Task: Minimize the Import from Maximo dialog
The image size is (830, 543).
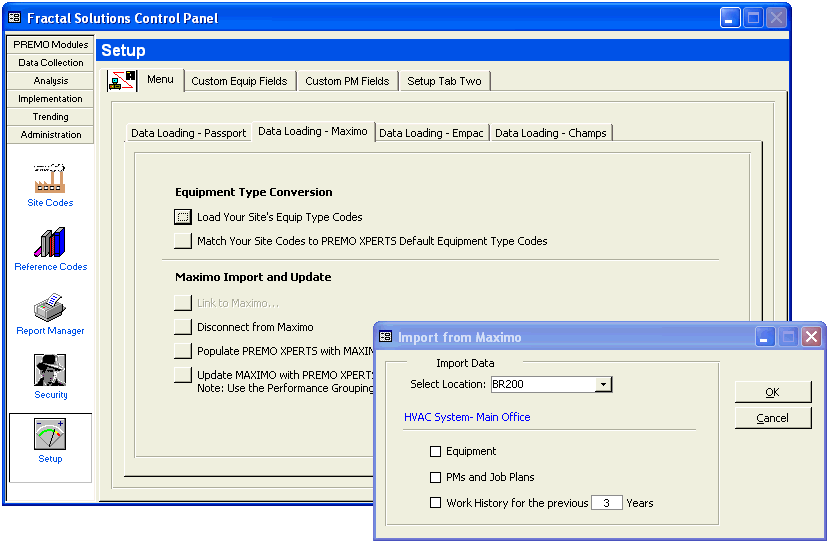Action: [x=764, y=337]
